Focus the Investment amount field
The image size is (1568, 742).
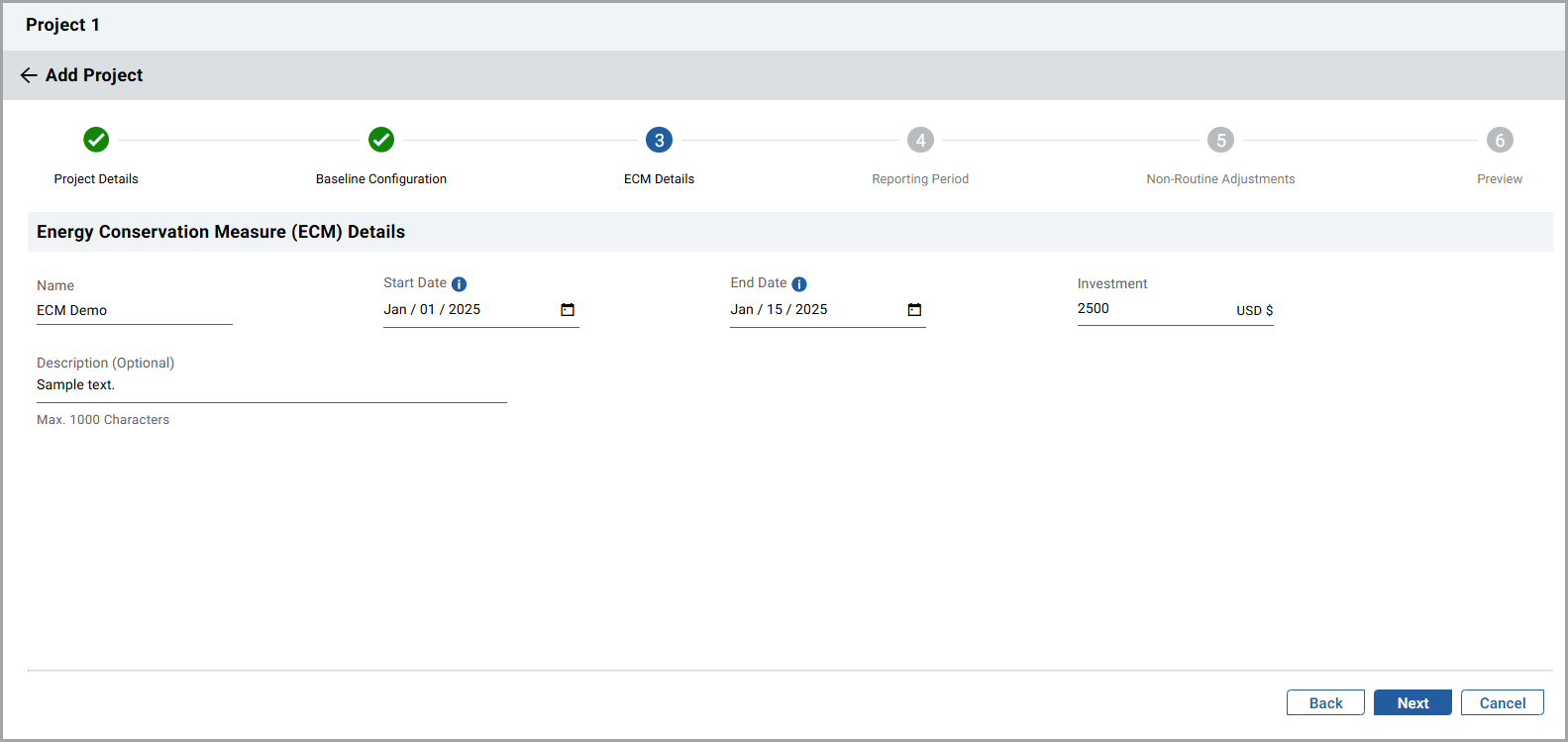pos(1149,309)
